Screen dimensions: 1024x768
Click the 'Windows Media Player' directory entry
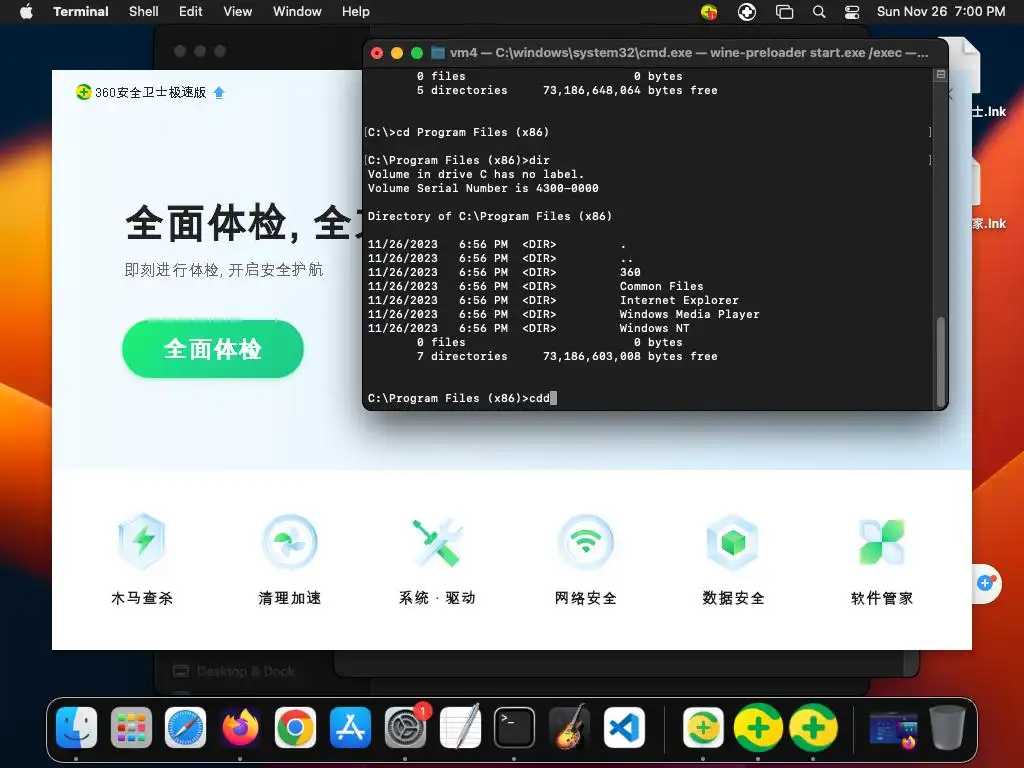click(x=690, y=314)
